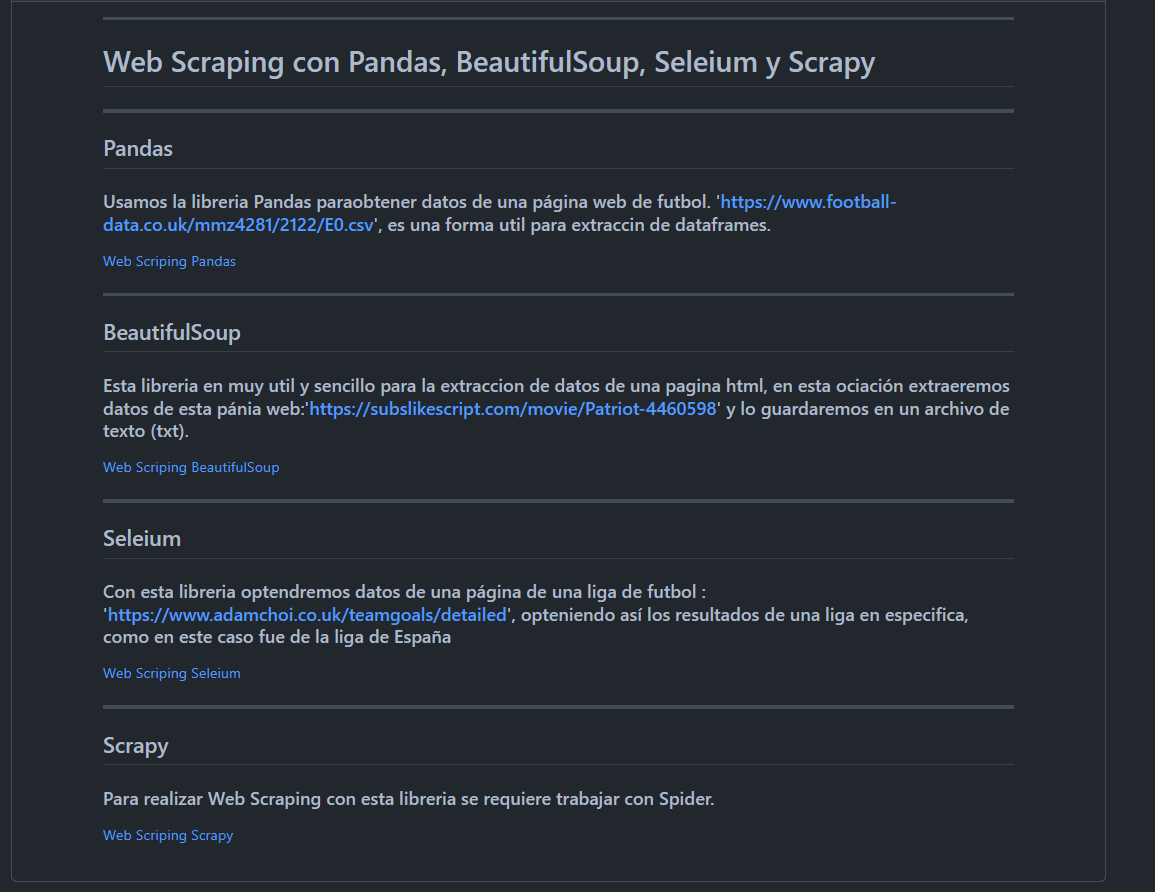The height and width of the screenshot is (896, 1155).
Task: Open the Web Scriping Seleium link
Action: click(x=172, y=673)
